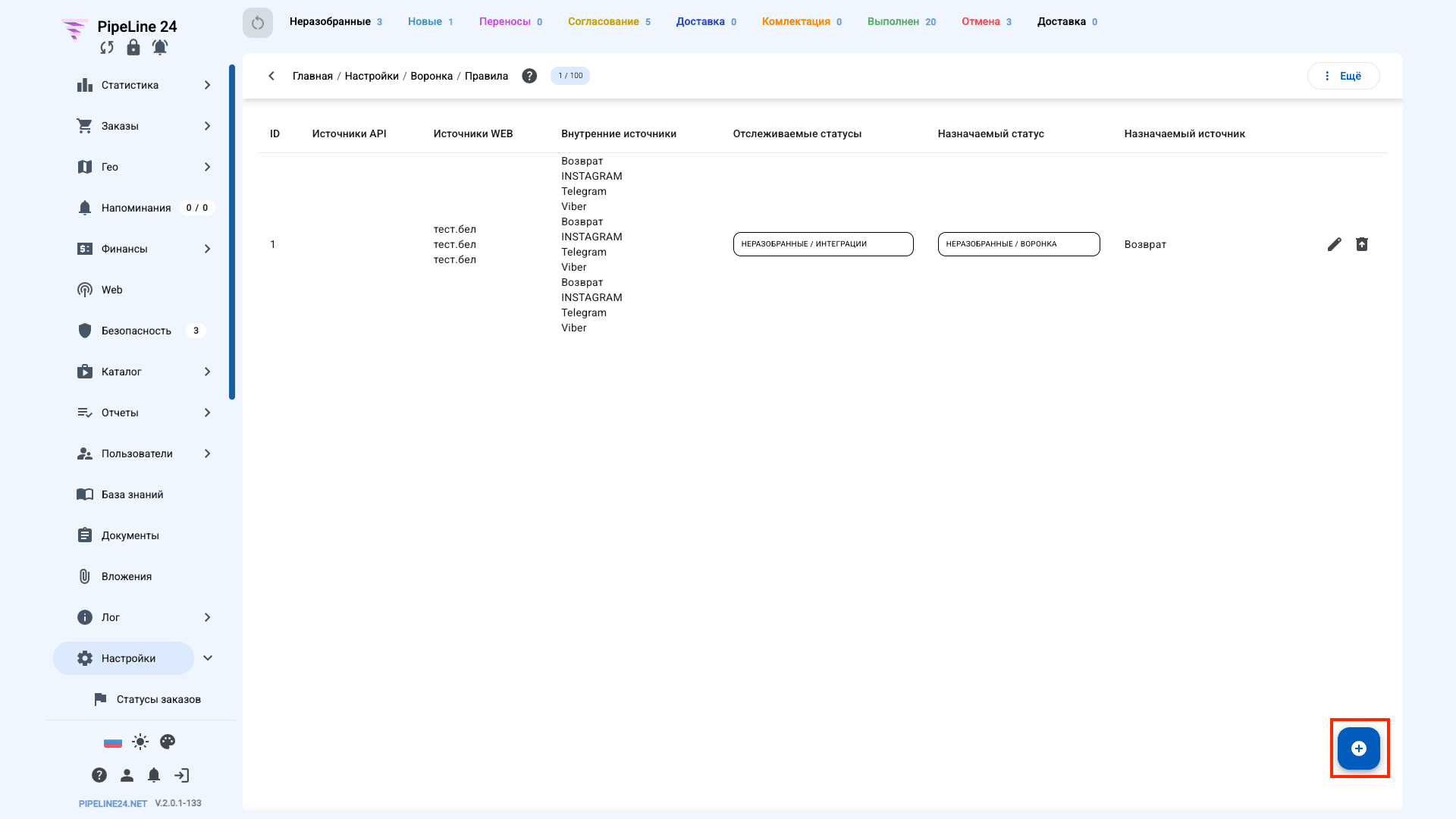Open the color palette theme icon
Image resolution: width=1456 pixels, height=819 pixels.
[x=168, y=742]
